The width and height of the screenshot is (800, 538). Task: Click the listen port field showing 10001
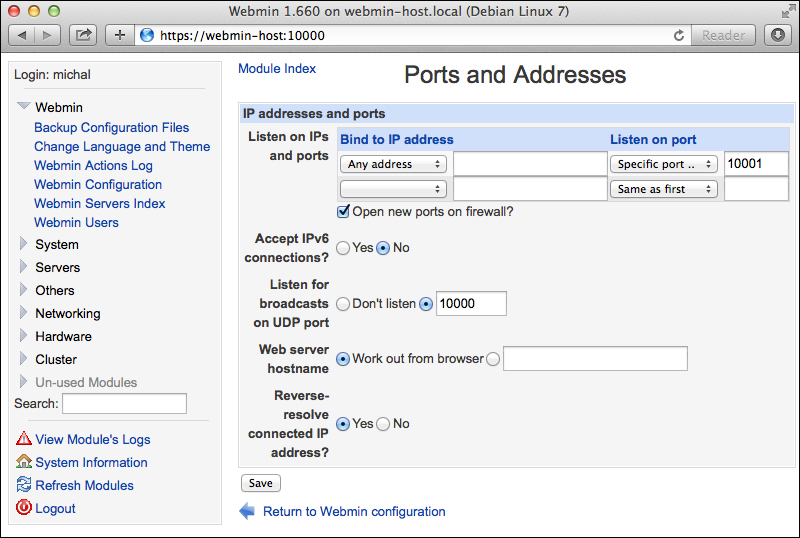click(756, 164)
